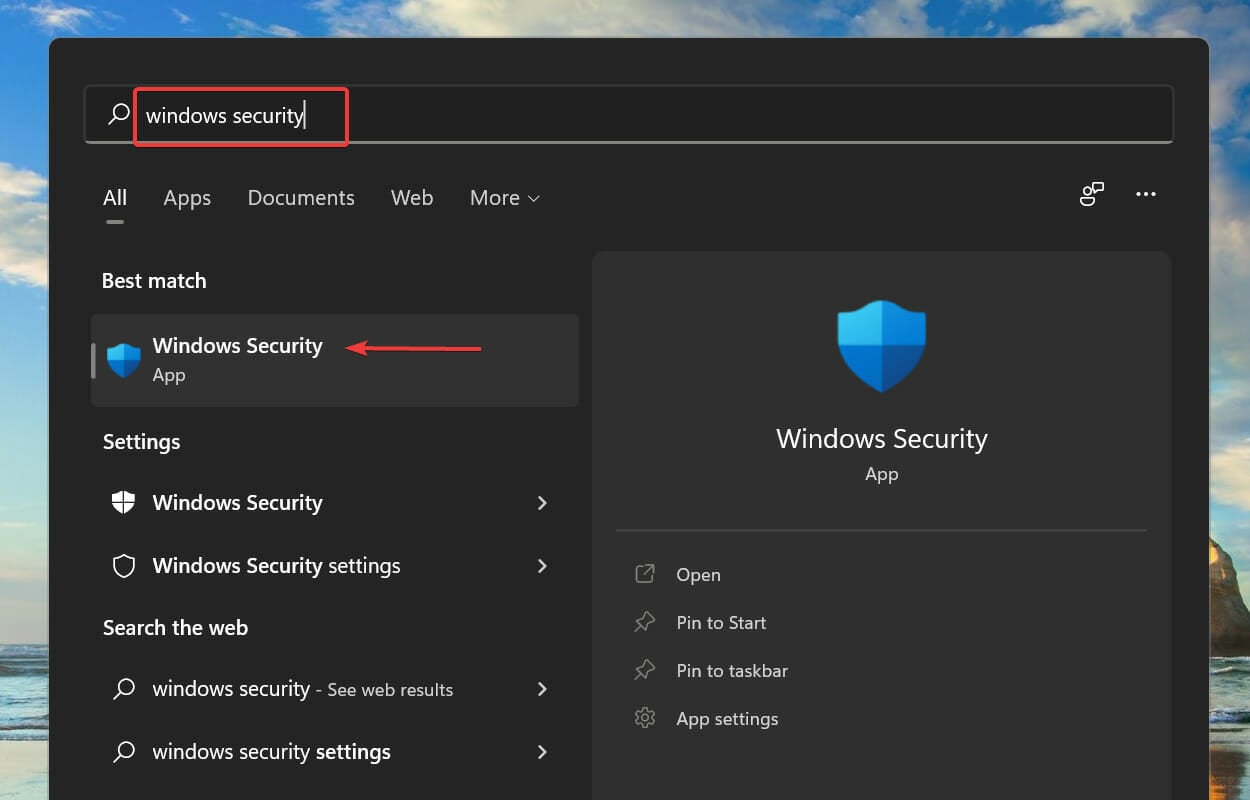Click the App settings gear icon
The image size is (1250, 800).
[645, 718]
